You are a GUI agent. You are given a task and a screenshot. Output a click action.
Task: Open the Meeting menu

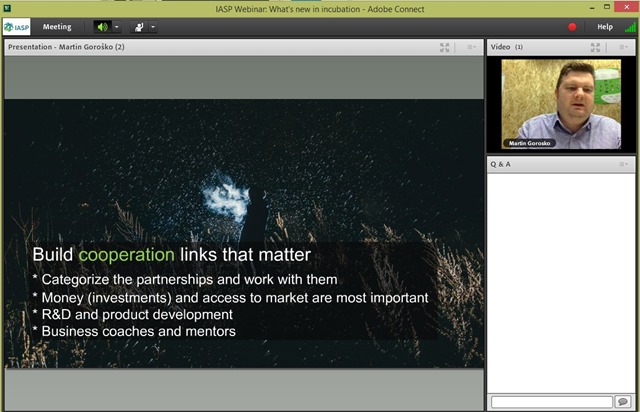coord(57,27)
